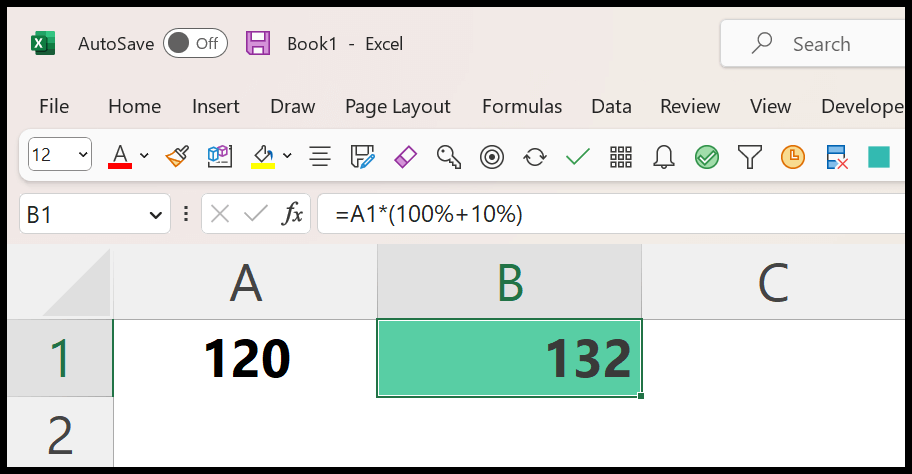Image resolution: width=912 pixels, height=474 pixels.
Task: Click the green circled check icon
Action: pos(707,157)
